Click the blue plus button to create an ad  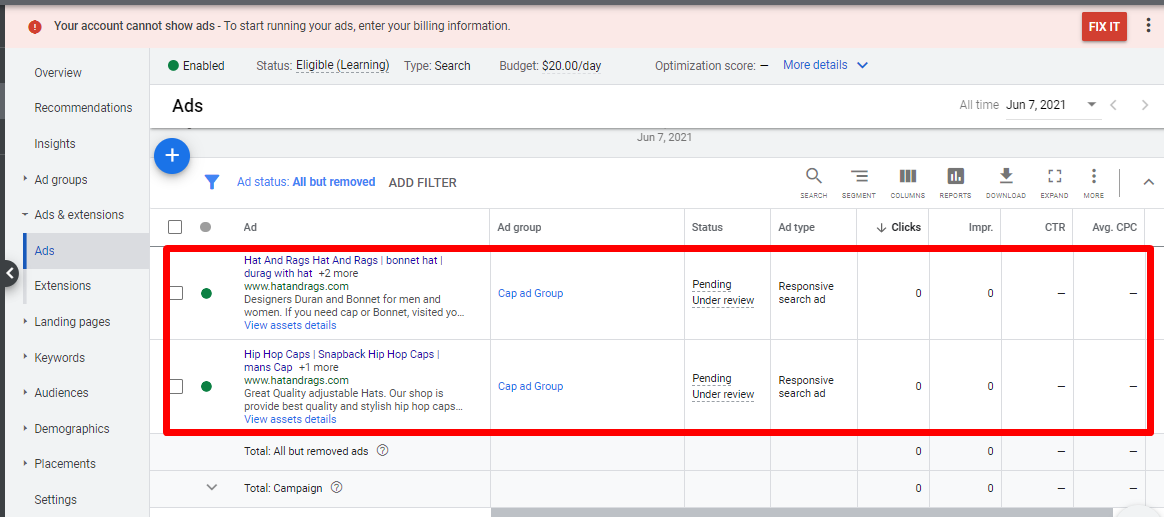172,156
